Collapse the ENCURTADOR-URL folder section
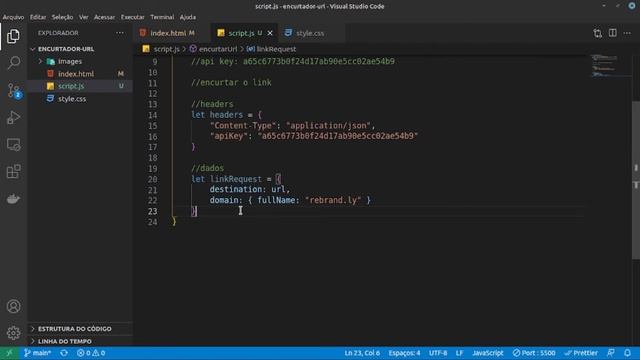Image resolution: width=640 pixels, height=360 pixels. (80, 49)
